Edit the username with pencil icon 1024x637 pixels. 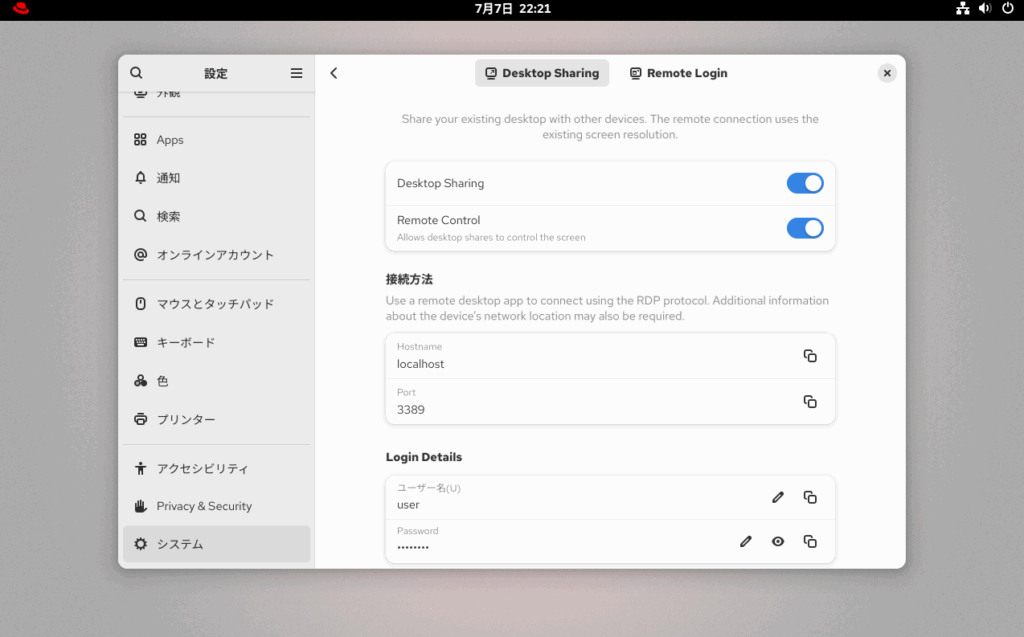[778, 497]
